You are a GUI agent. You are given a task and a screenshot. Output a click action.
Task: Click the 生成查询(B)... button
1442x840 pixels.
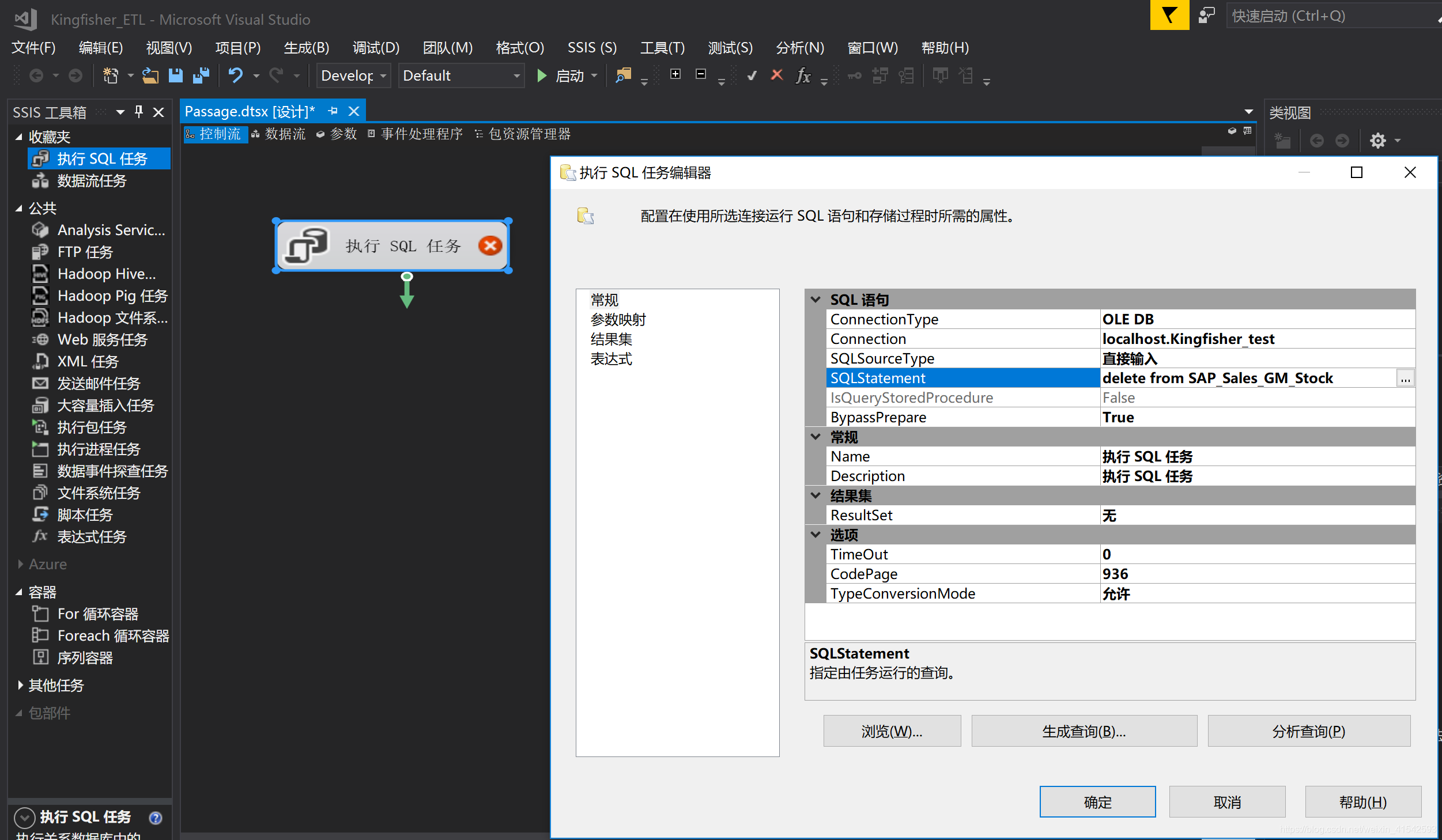pyautogui.click(x=1084, y=731)
